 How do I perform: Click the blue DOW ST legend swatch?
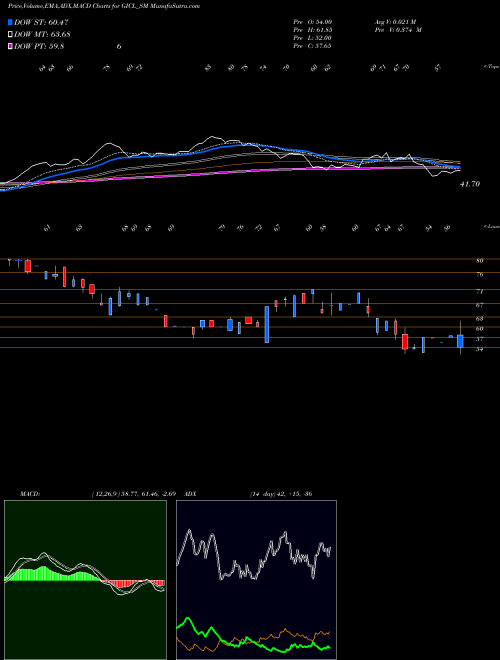pos(11,22)
